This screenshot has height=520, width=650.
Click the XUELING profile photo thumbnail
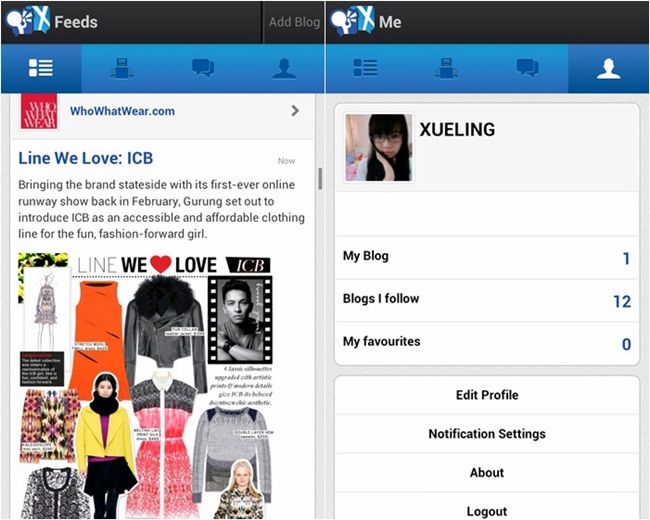tap(378, 148)
